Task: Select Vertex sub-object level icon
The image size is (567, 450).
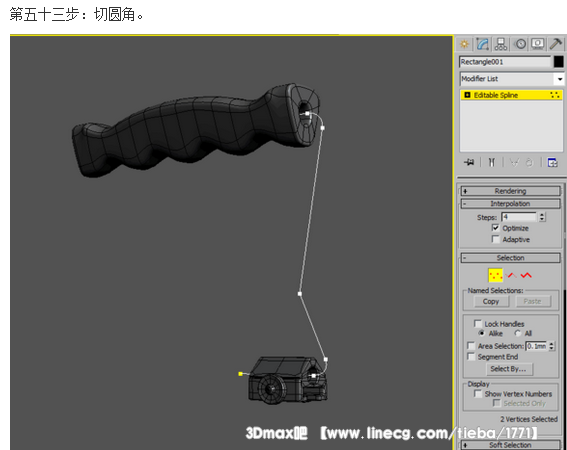Action: [495, 275]
